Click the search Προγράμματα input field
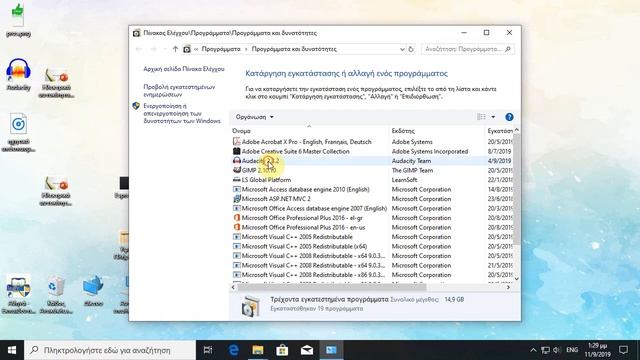The height and width of the screenshot is (360, 640). (467, 49)
